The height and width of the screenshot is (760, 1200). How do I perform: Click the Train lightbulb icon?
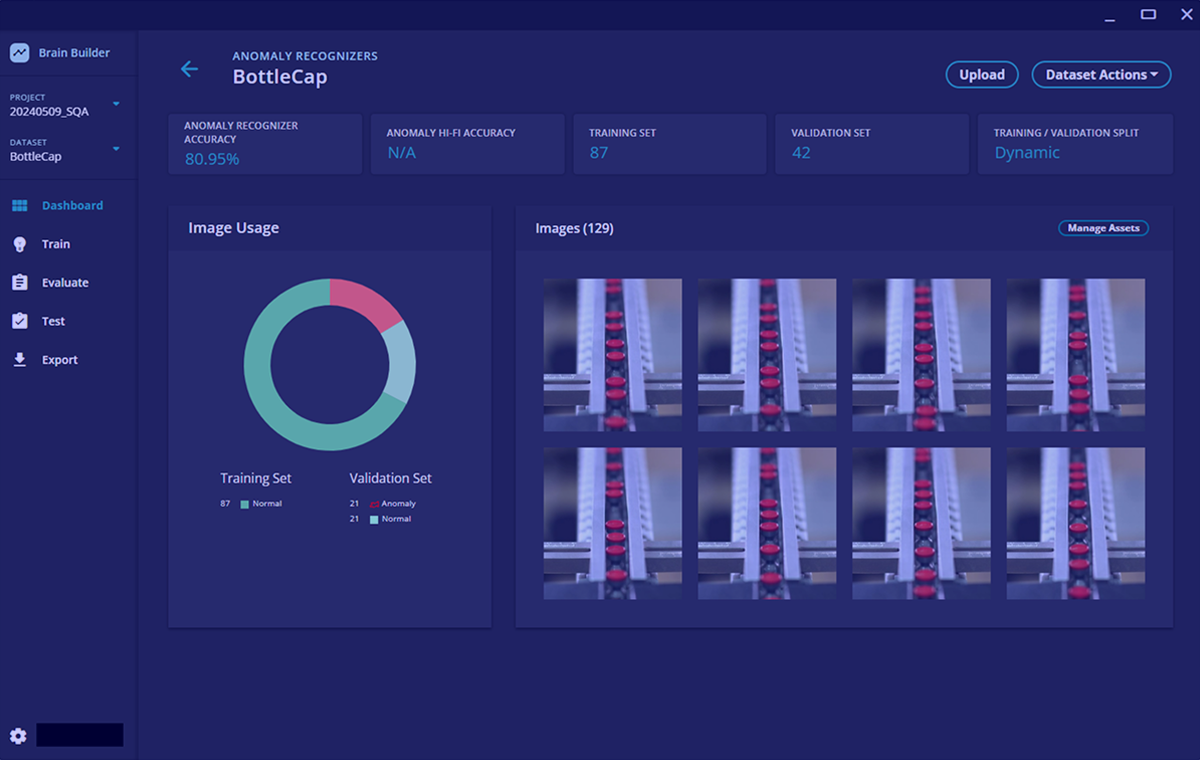pos(19,244)
